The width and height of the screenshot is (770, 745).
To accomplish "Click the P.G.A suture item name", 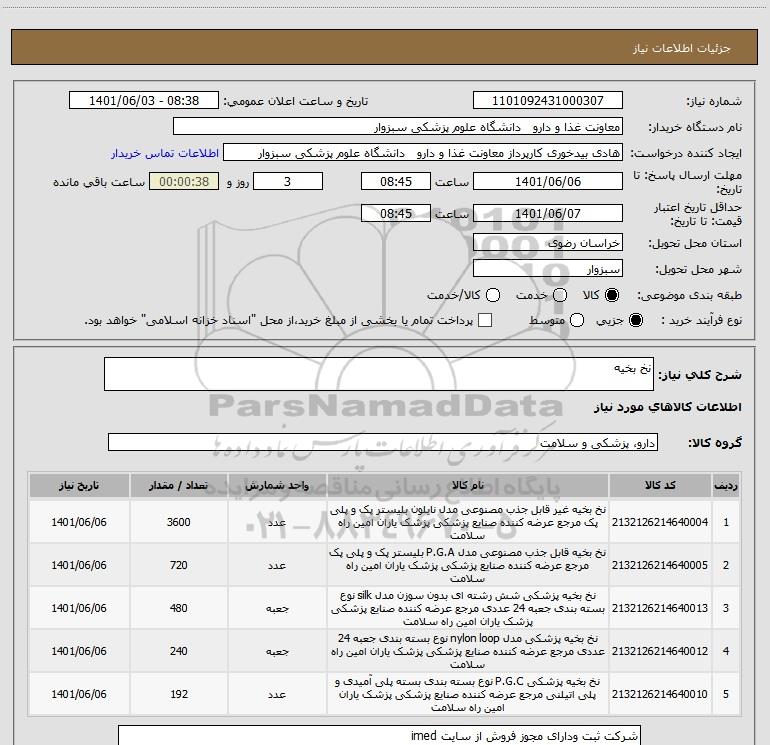I will pos(468,565).
